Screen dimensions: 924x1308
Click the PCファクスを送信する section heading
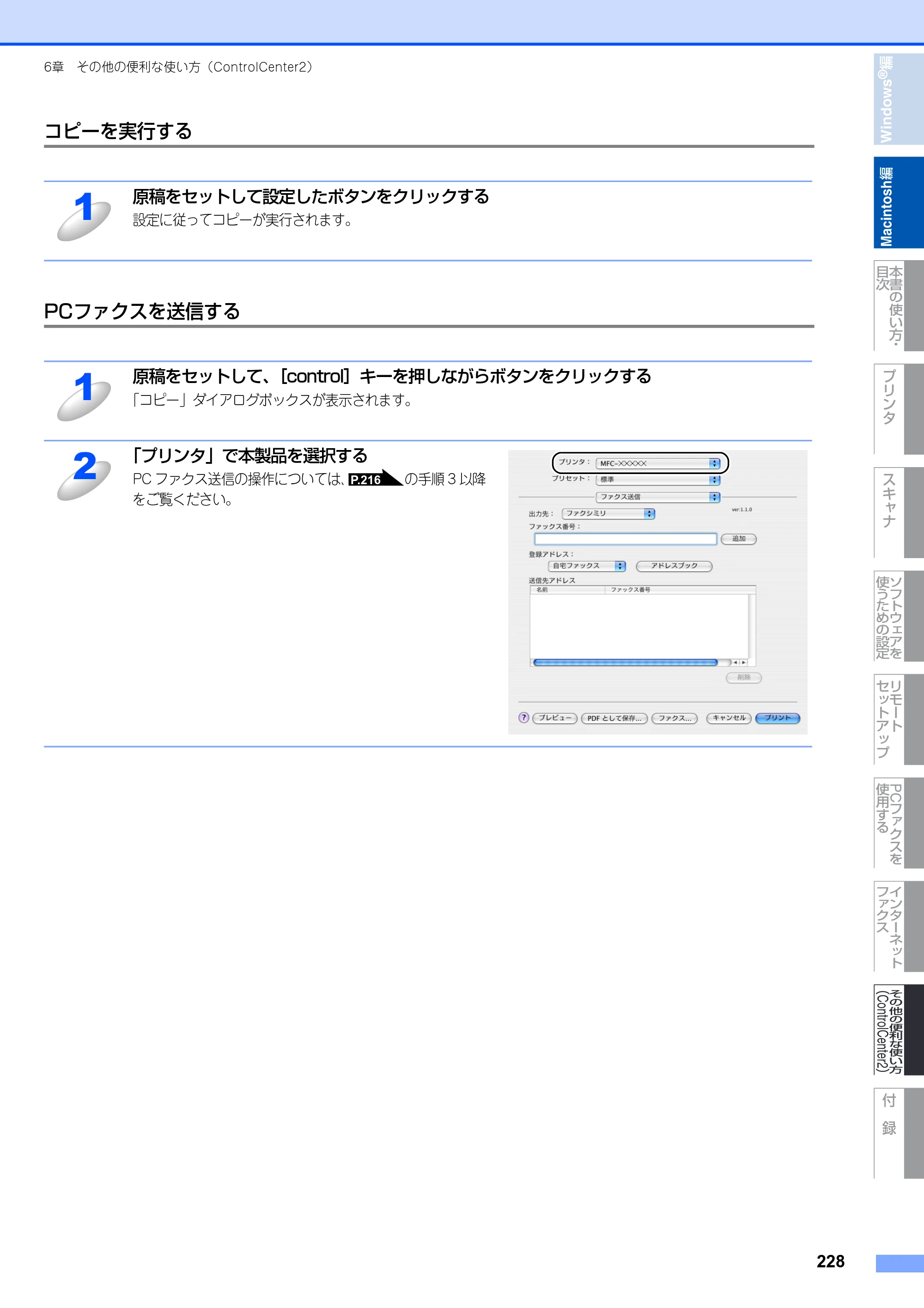142,311
